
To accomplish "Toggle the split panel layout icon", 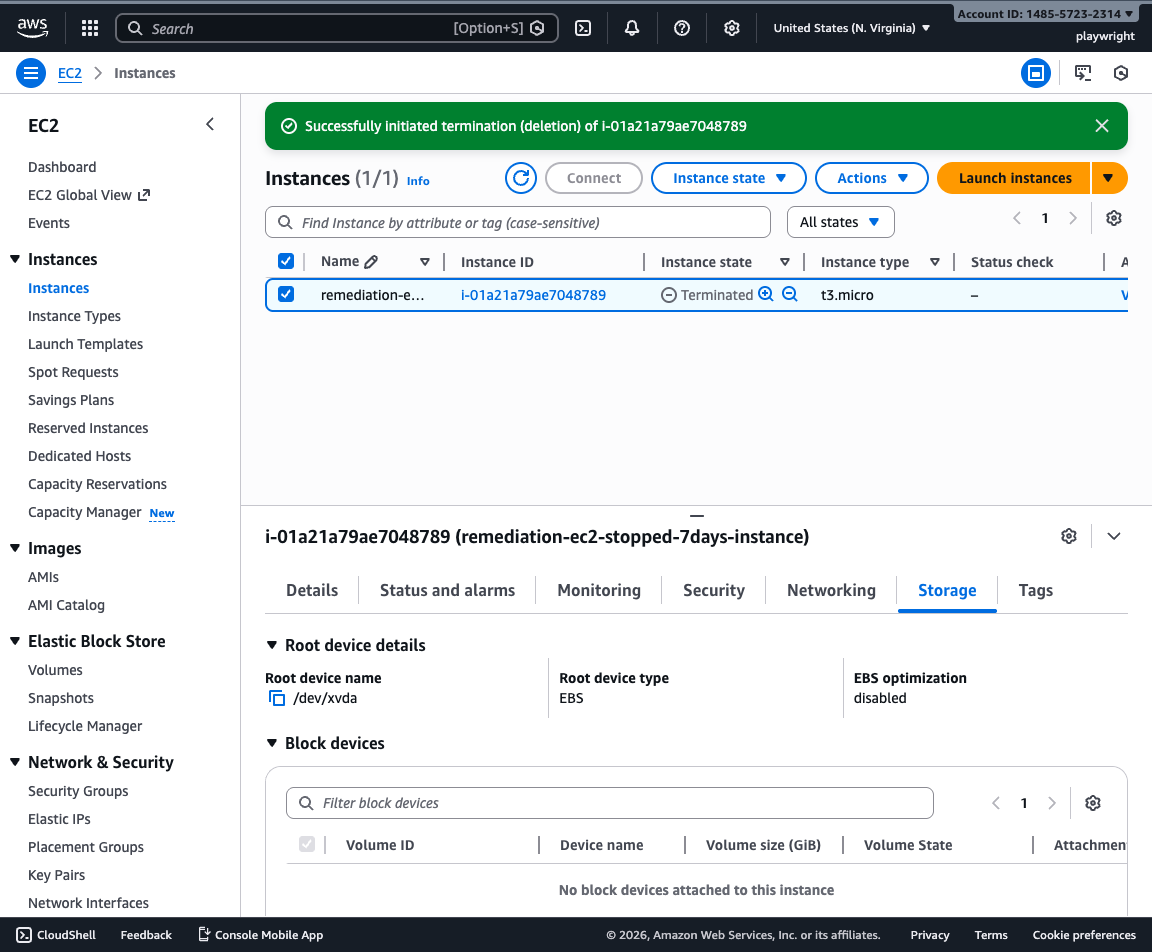I will click(1037, 72).
